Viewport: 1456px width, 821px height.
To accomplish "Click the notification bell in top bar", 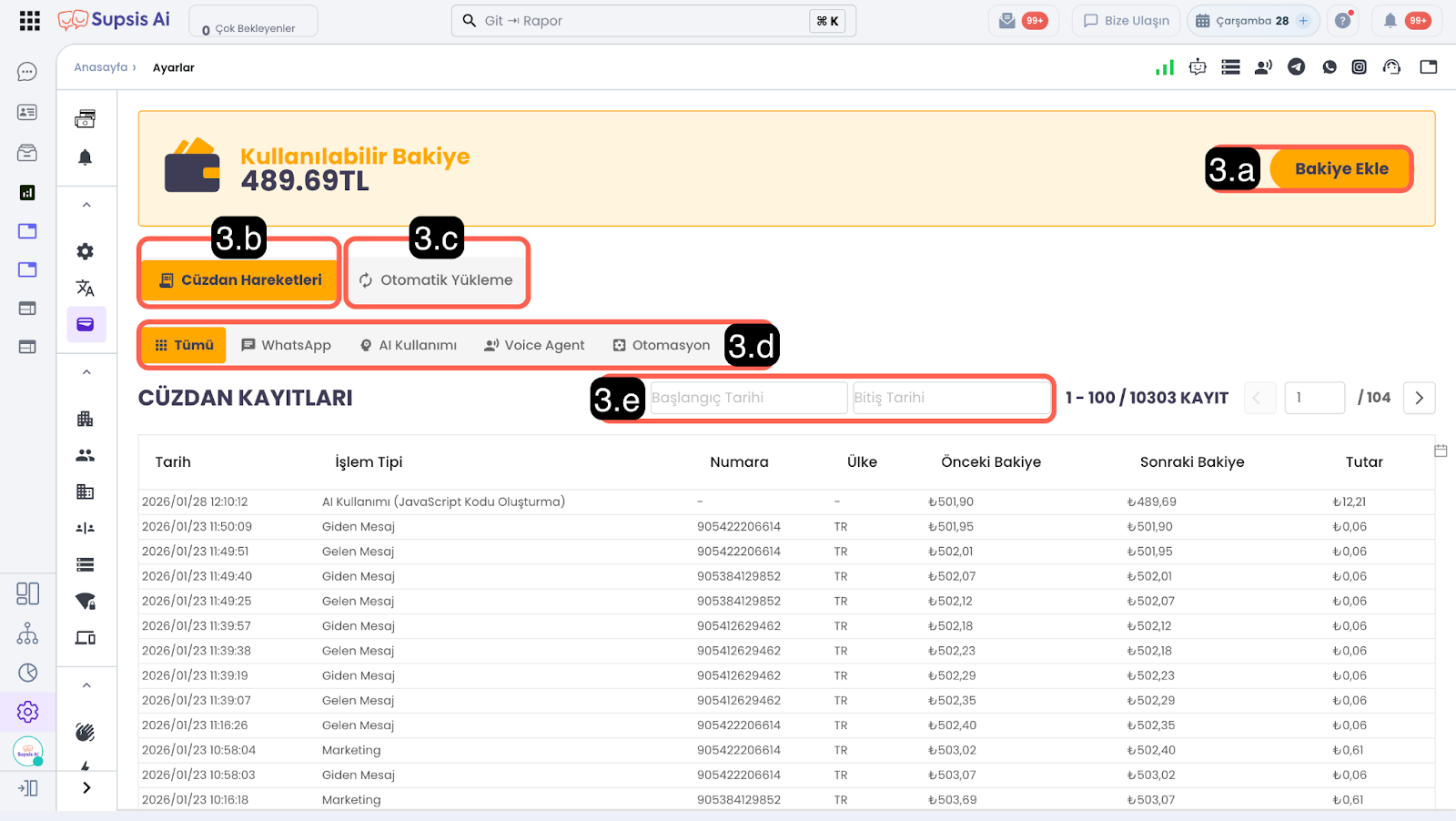I will pyautogui.click(x=1390, y=21).
